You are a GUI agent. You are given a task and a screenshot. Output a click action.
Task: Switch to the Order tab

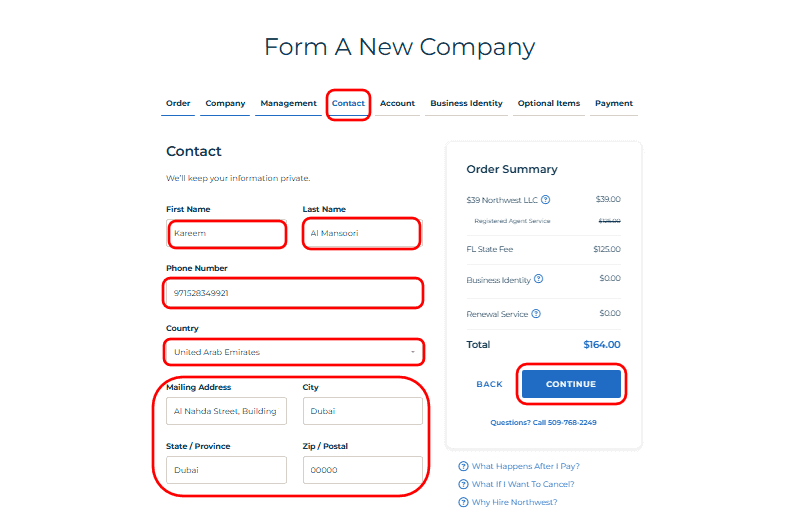[x=178, y=104]
